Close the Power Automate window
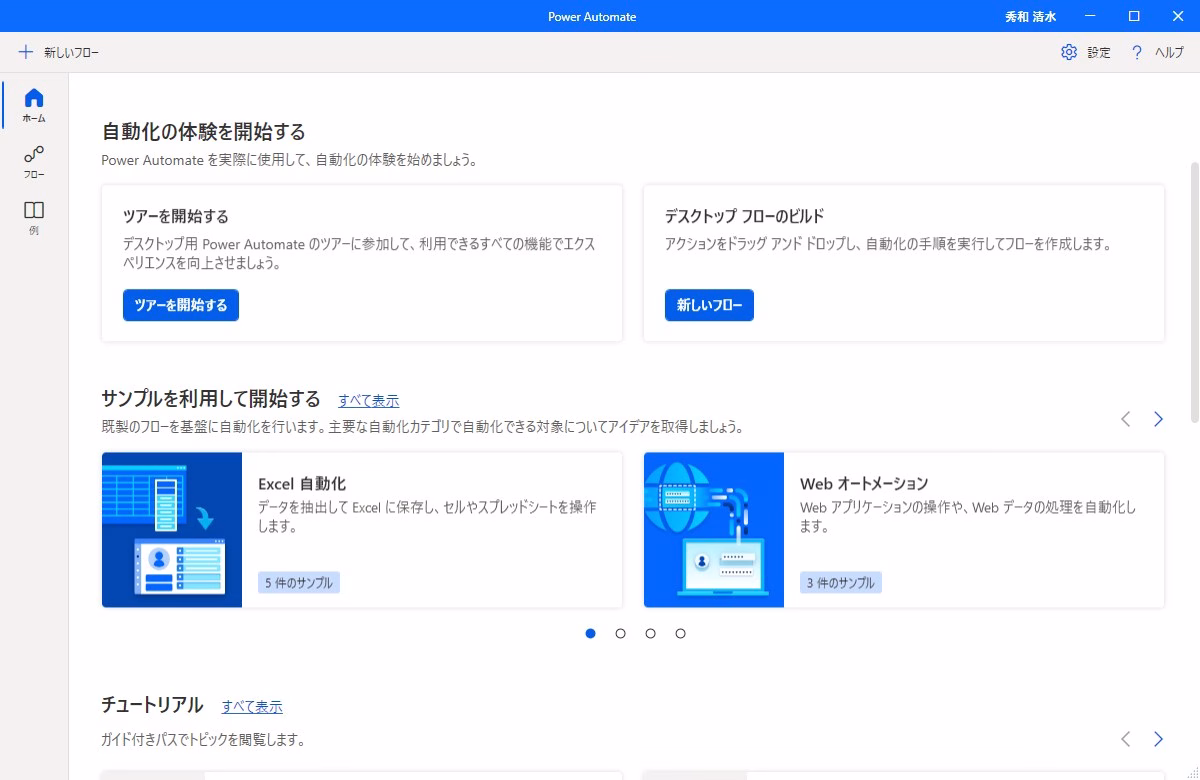This screenshot has height=780, width=1200. coord(1178,16)
